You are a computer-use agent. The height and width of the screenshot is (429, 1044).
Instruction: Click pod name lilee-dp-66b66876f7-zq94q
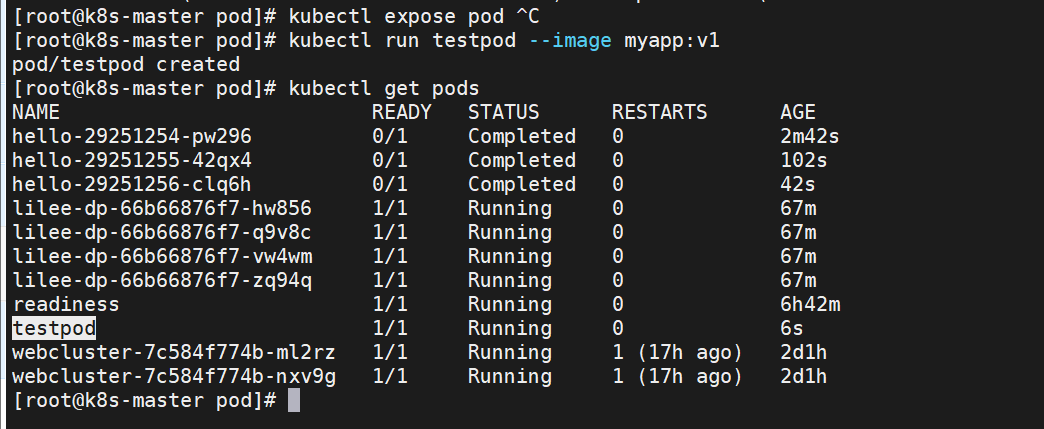point(162,280)
